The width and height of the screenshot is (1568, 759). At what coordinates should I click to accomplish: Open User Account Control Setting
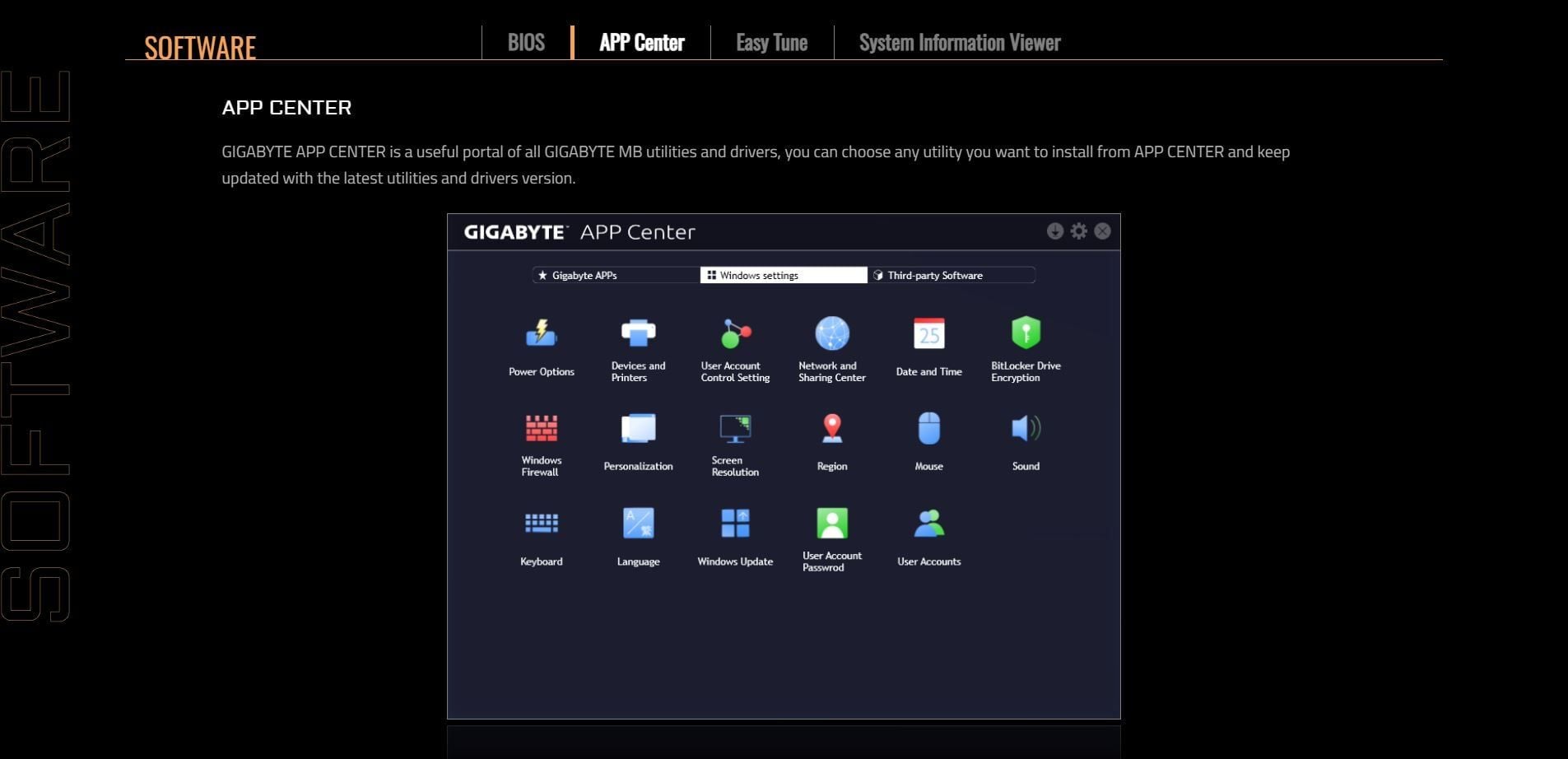tap(735, 334)
